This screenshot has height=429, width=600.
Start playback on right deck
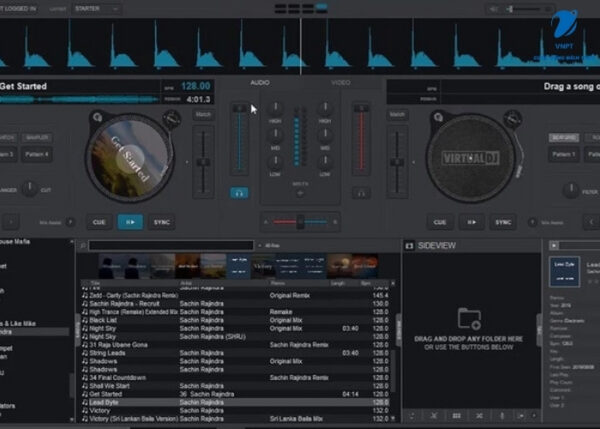471,222
